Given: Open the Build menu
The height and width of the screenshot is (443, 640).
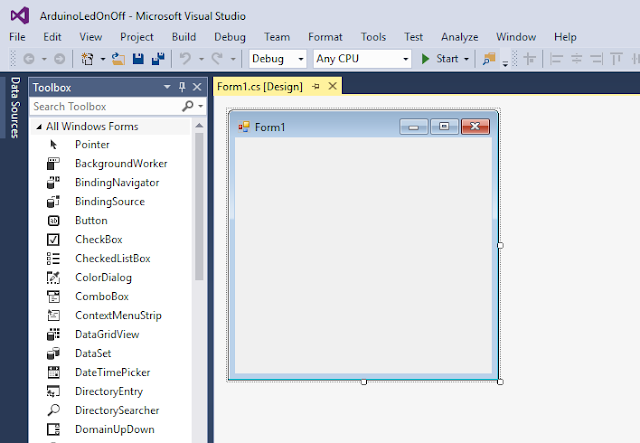Looking at the screenshot, I should coord(184,37).
